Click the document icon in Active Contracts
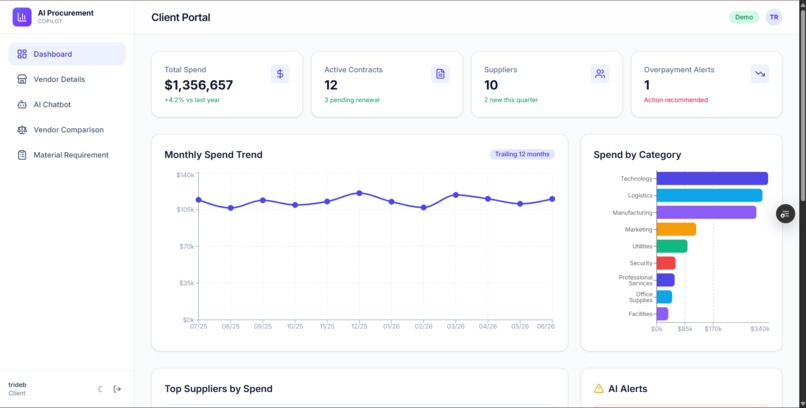This screenshot has width=806, height=408. (440, 73)
